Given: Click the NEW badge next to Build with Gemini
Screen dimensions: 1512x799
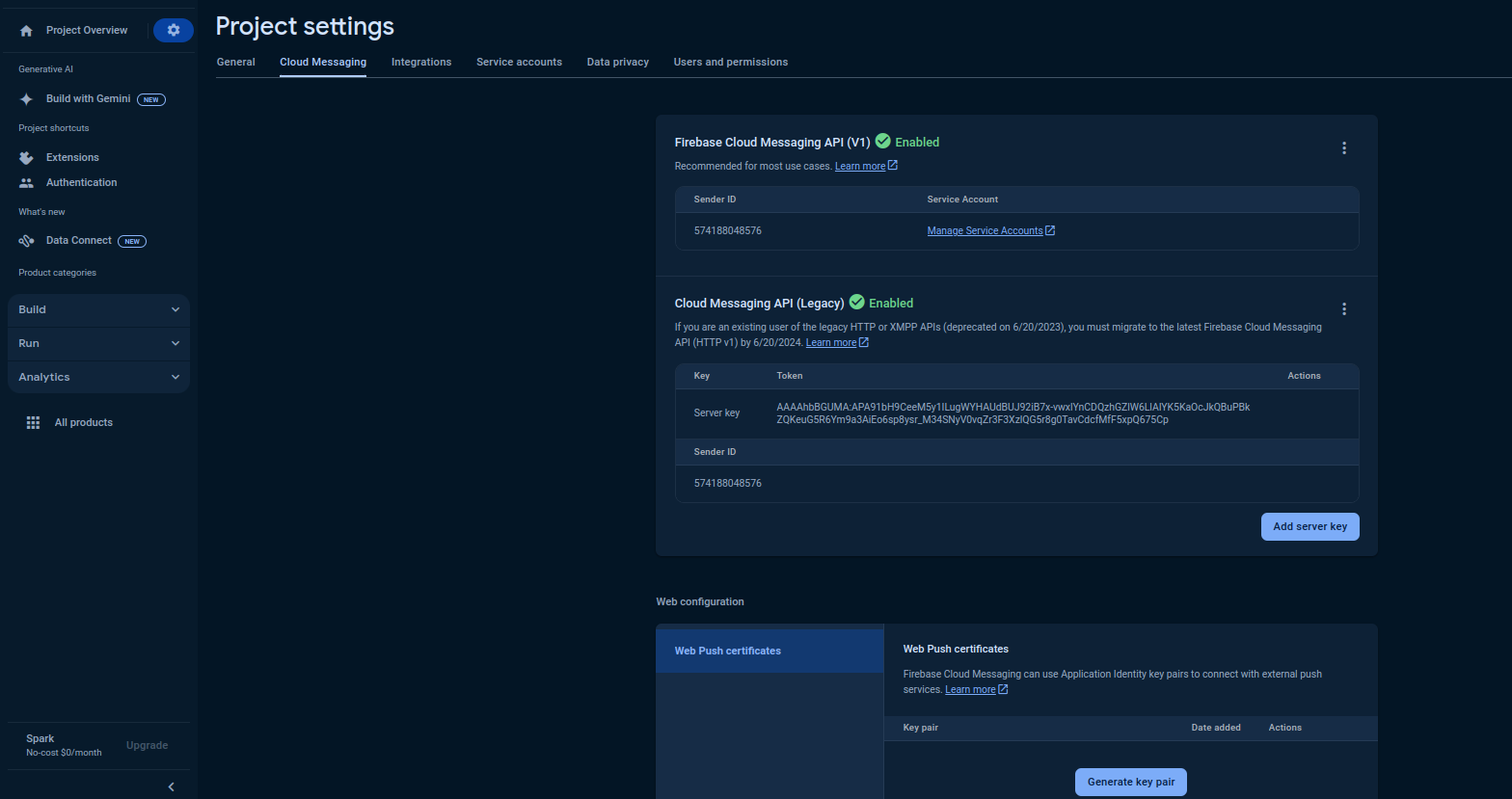Looking at the screenshot, I should 151,99.
